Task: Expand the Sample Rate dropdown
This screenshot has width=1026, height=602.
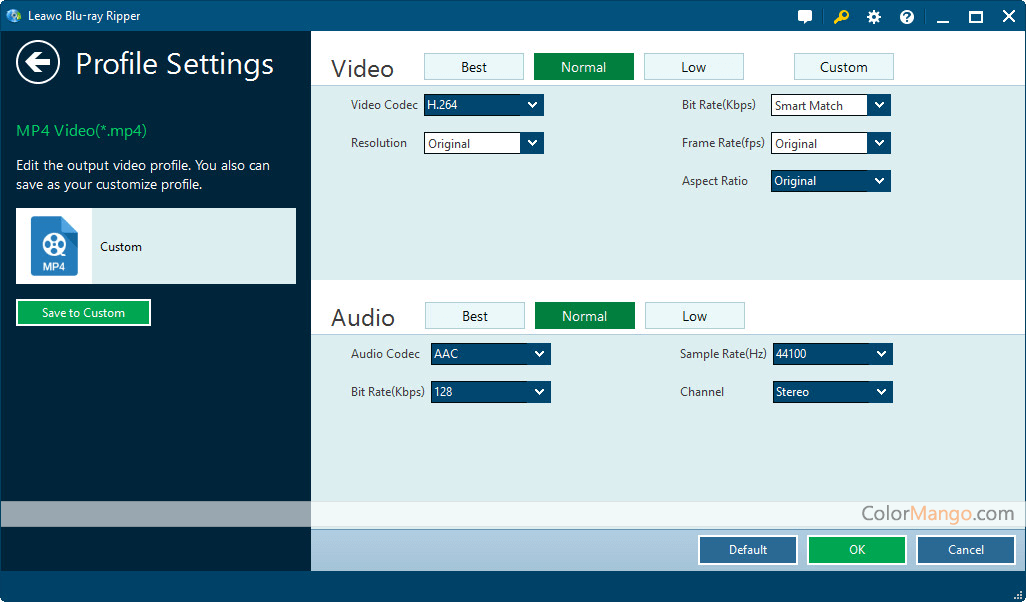Action: click(881, 354)
